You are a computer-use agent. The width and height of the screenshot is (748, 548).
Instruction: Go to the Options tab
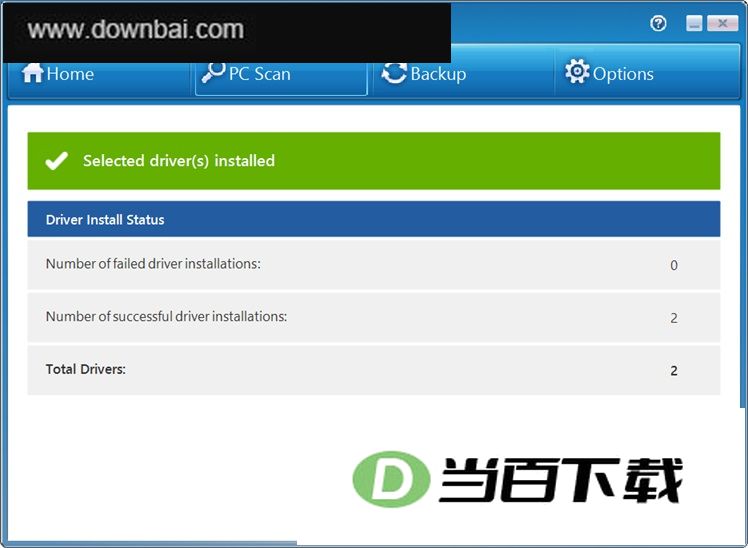point(647,74)
